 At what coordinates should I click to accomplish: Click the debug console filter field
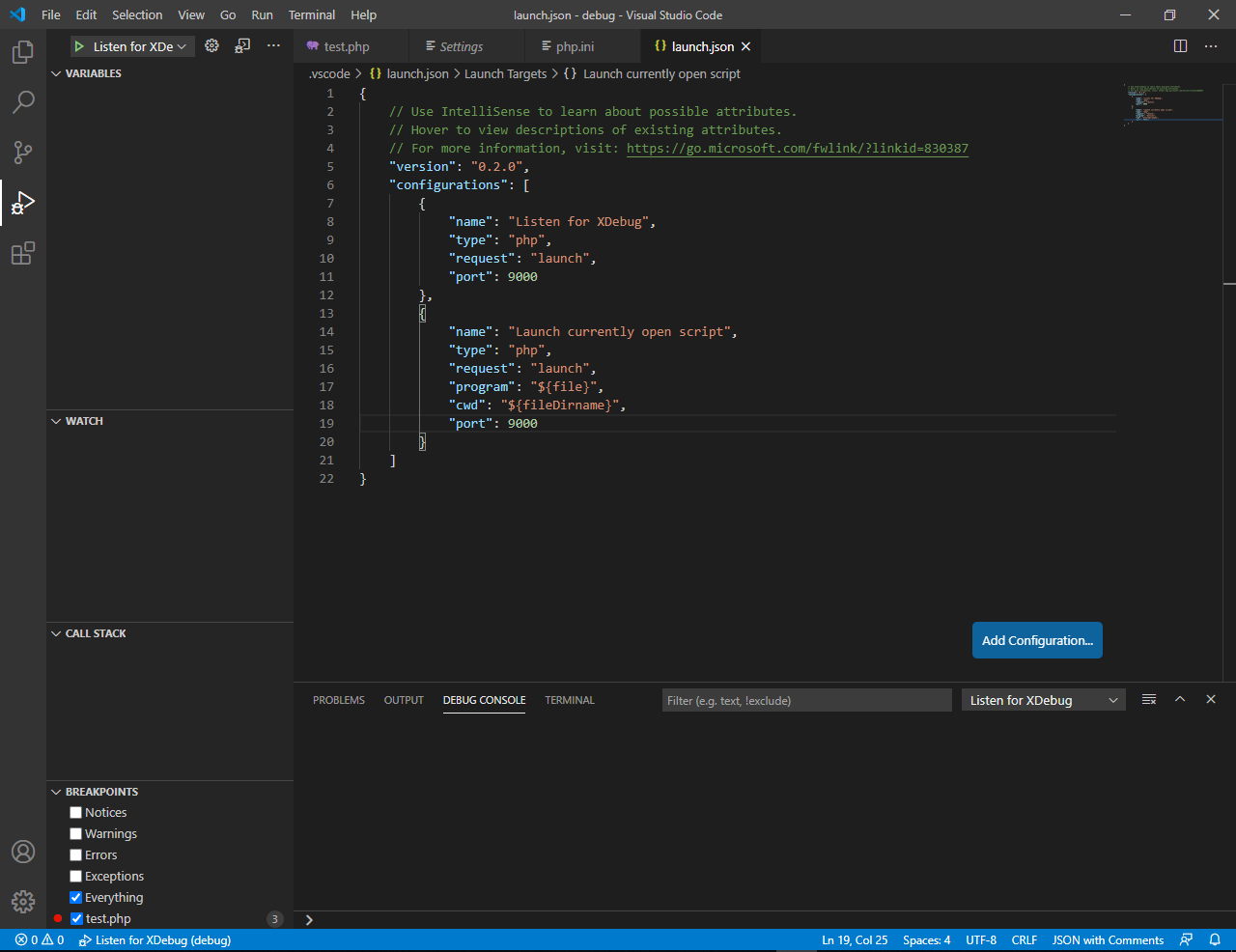(806, 700)
